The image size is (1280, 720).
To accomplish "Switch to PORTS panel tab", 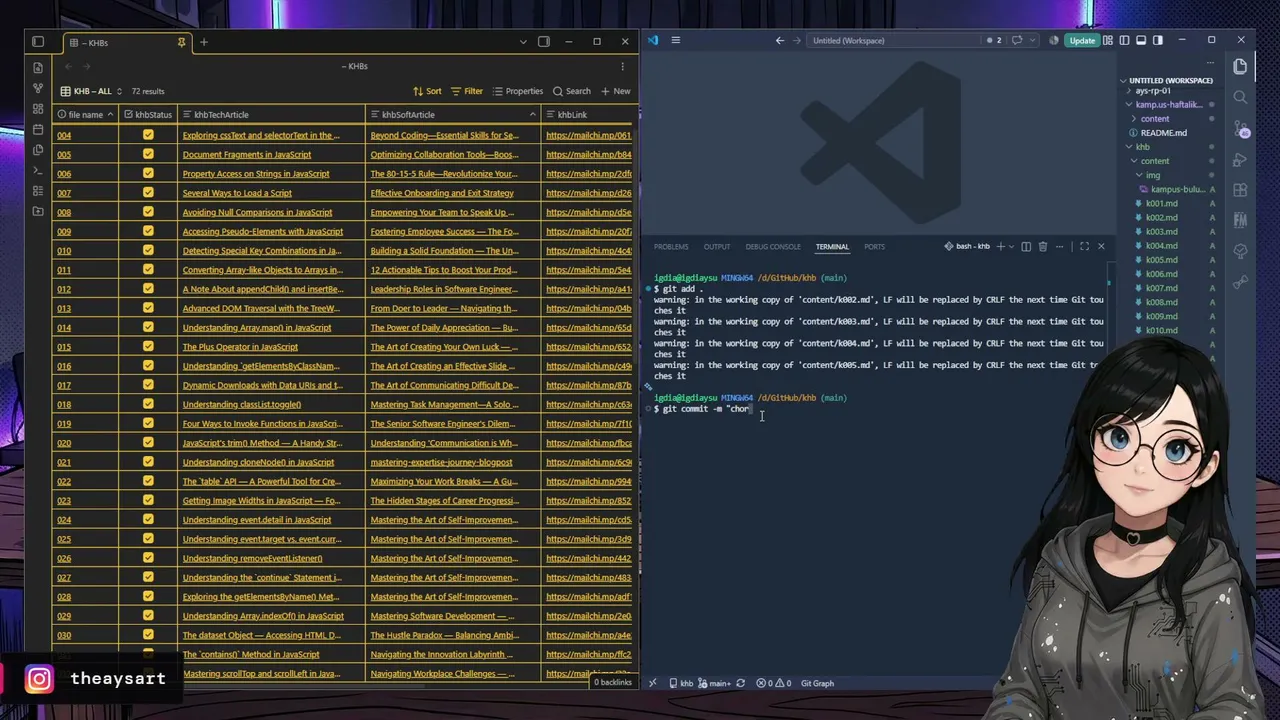I will [875, 247].
